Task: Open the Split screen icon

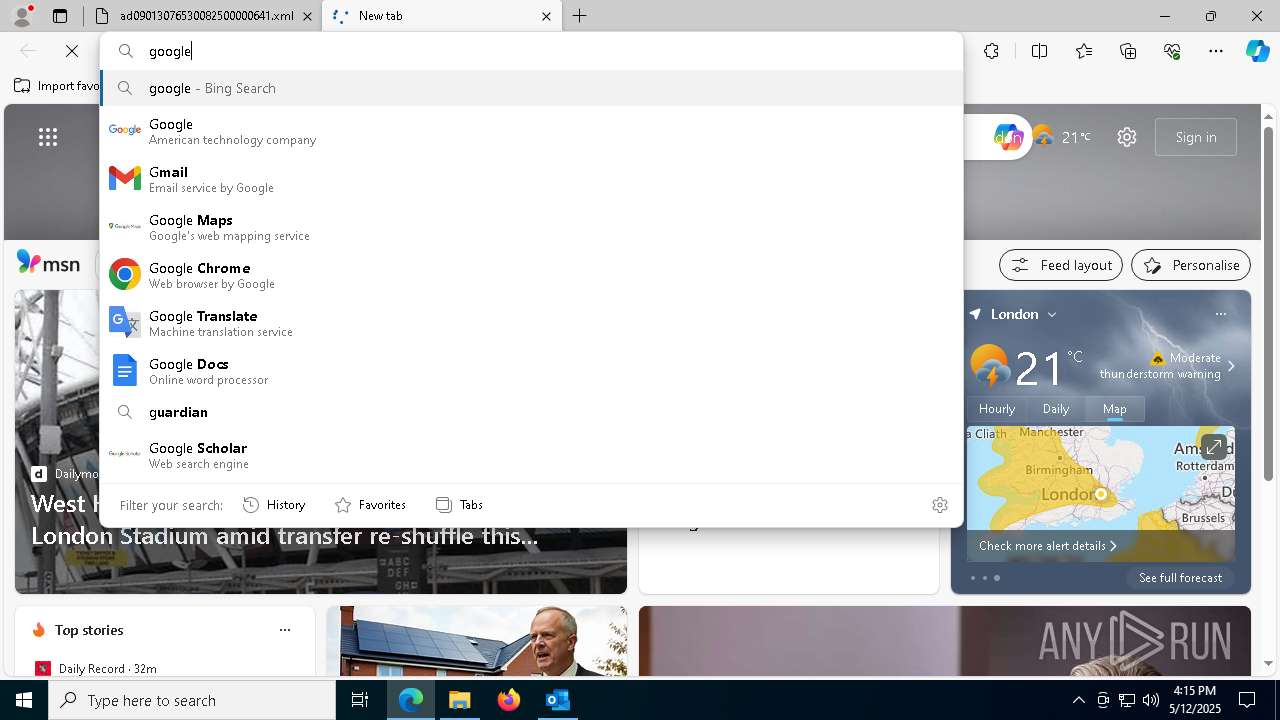Action: [1039, 51]
